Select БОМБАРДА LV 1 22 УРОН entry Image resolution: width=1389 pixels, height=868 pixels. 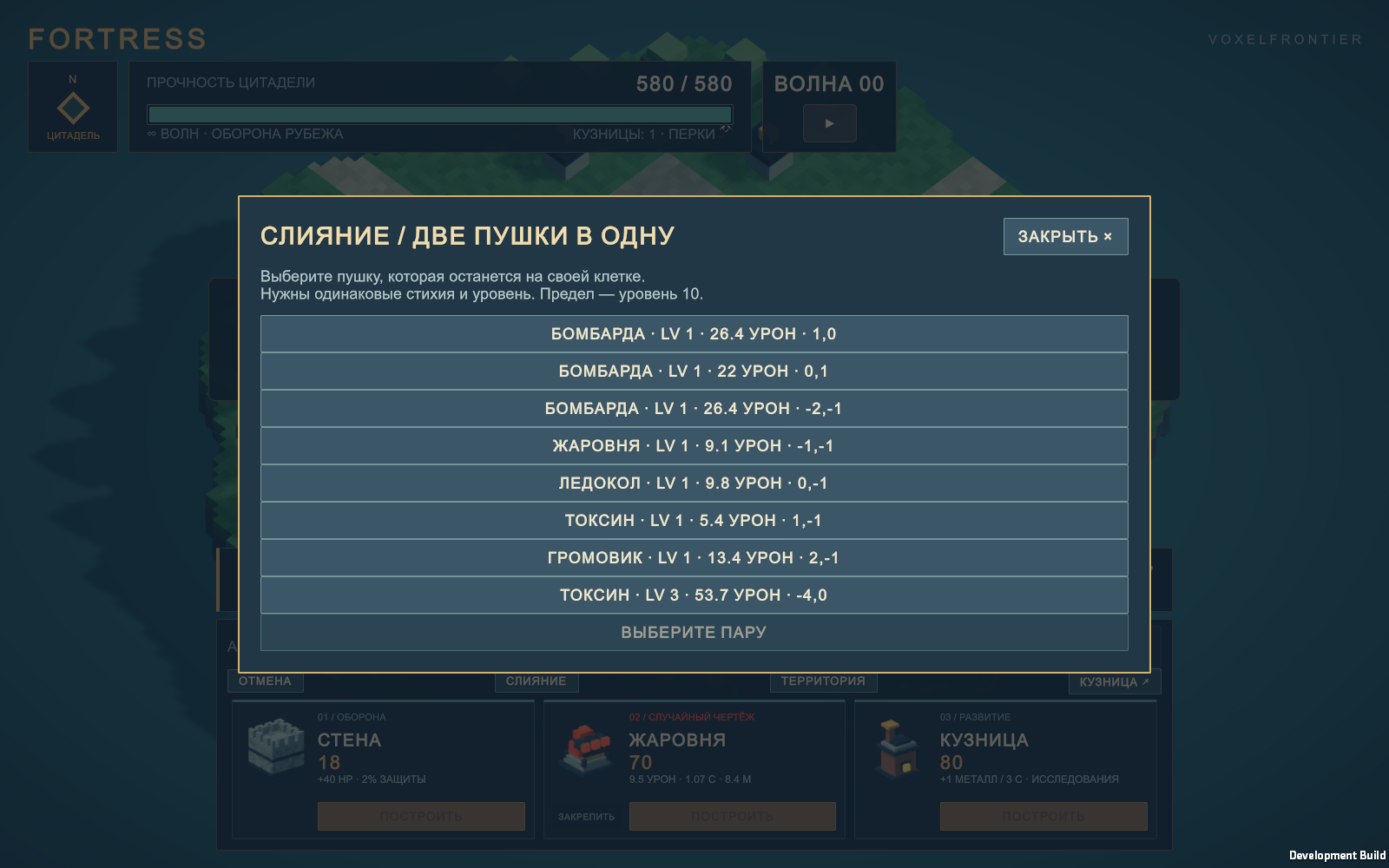694,372
